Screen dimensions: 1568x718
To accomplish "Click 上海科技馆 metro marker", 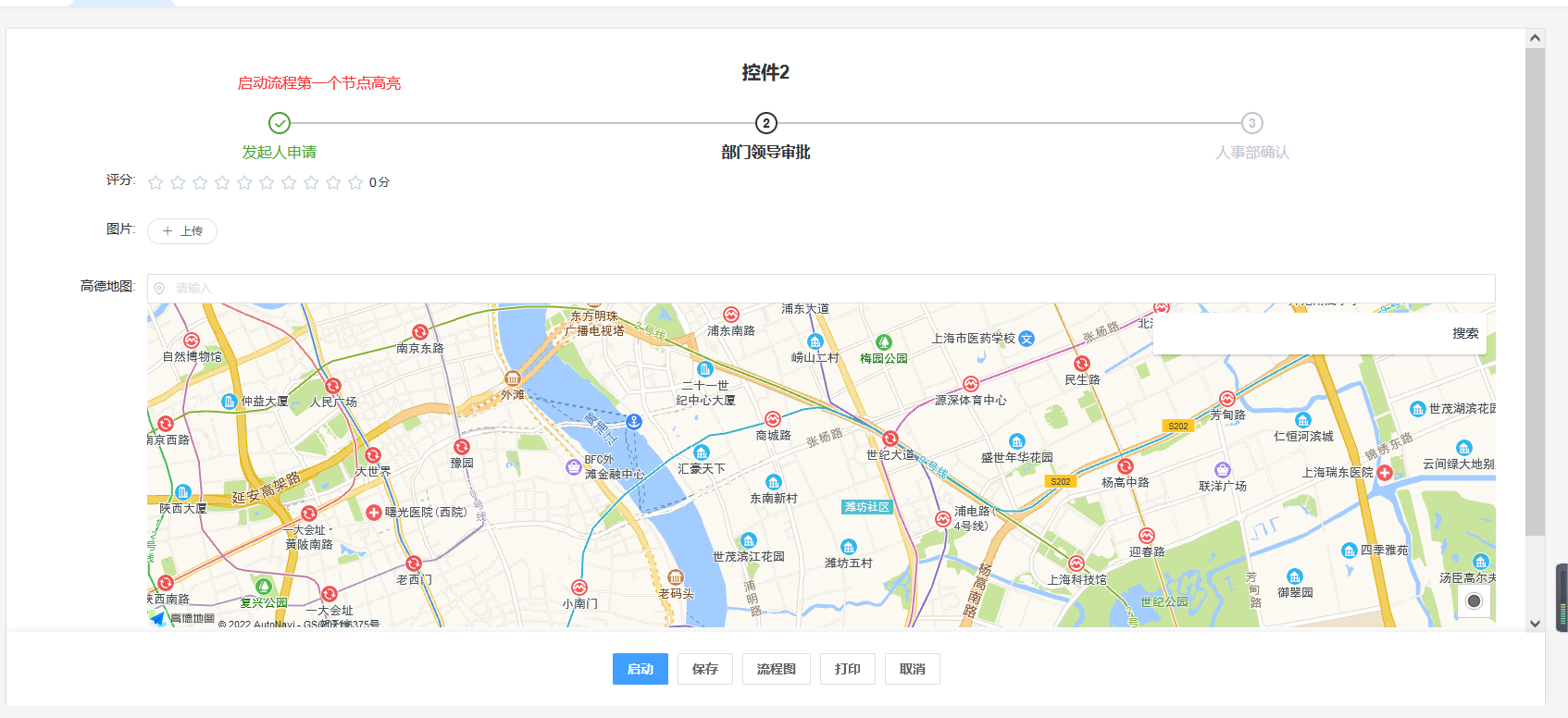I will coord(1076,563).
